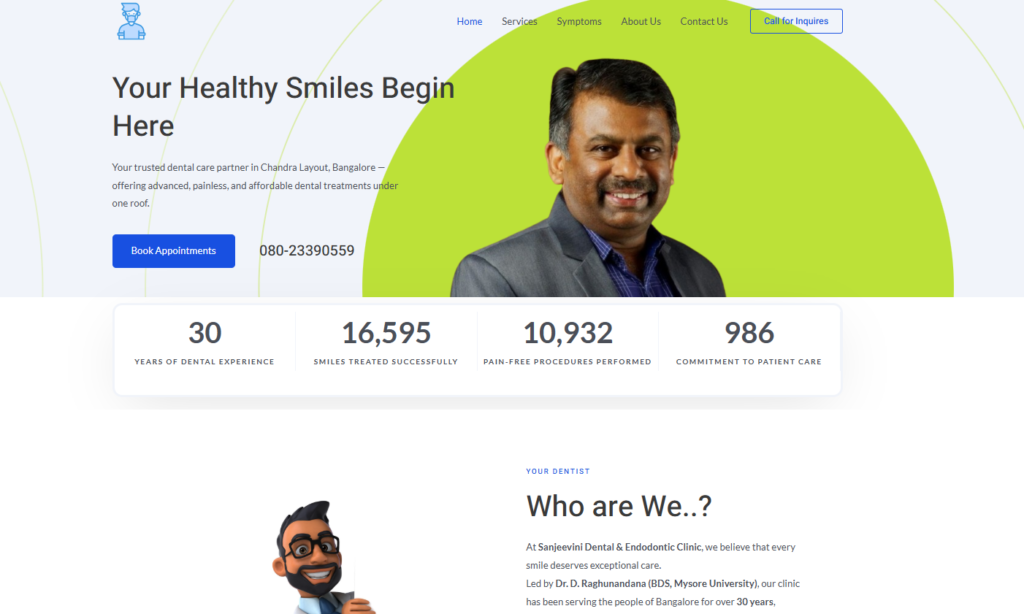Screen dimensions: 1024x614
Task: Click the Call for Inquires button
Action: tap(796, 21)
